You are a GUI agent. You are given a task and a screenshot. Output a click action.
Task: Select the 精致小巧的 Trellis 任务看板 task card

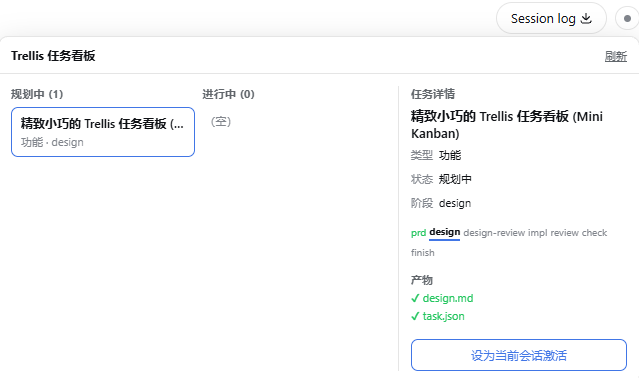click(103, 132)
